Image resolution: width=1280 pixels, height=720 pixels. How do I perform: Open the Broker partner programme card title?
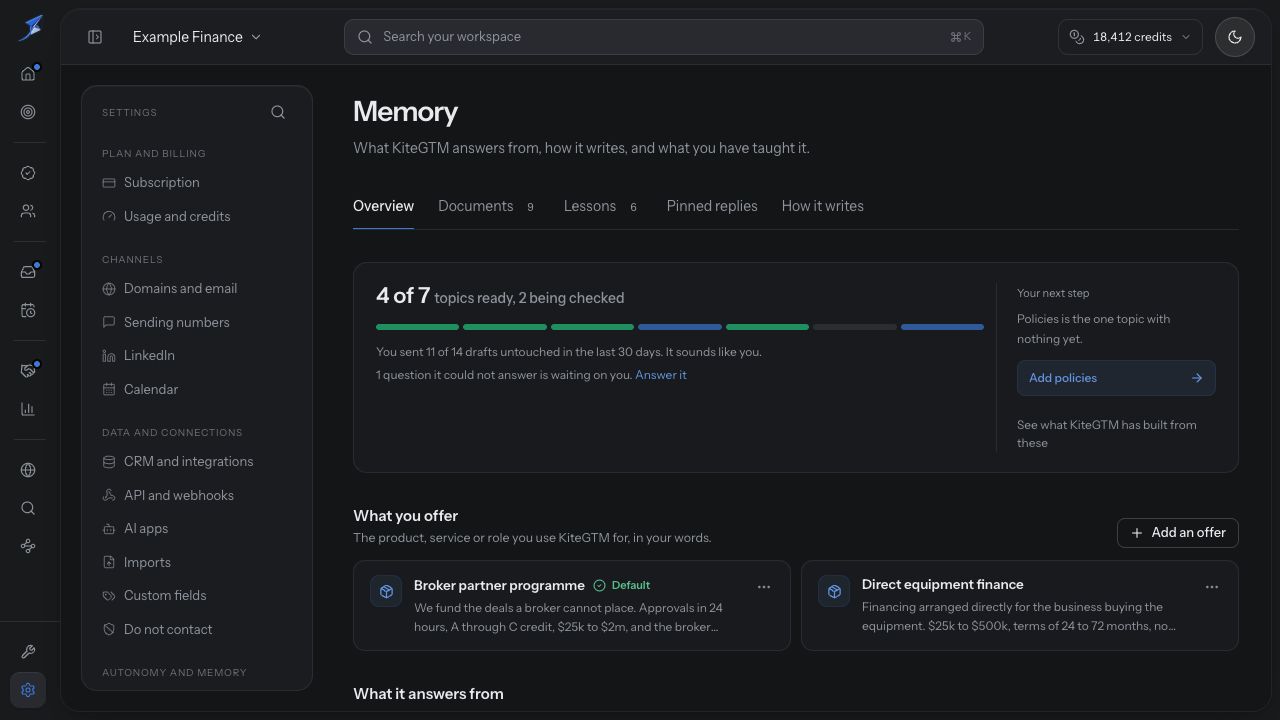(499, 585)
